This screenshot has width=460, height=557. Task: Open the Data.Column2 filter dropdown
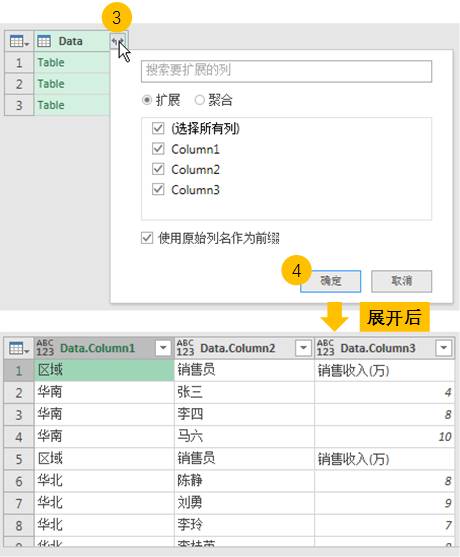tap(303, 348)
